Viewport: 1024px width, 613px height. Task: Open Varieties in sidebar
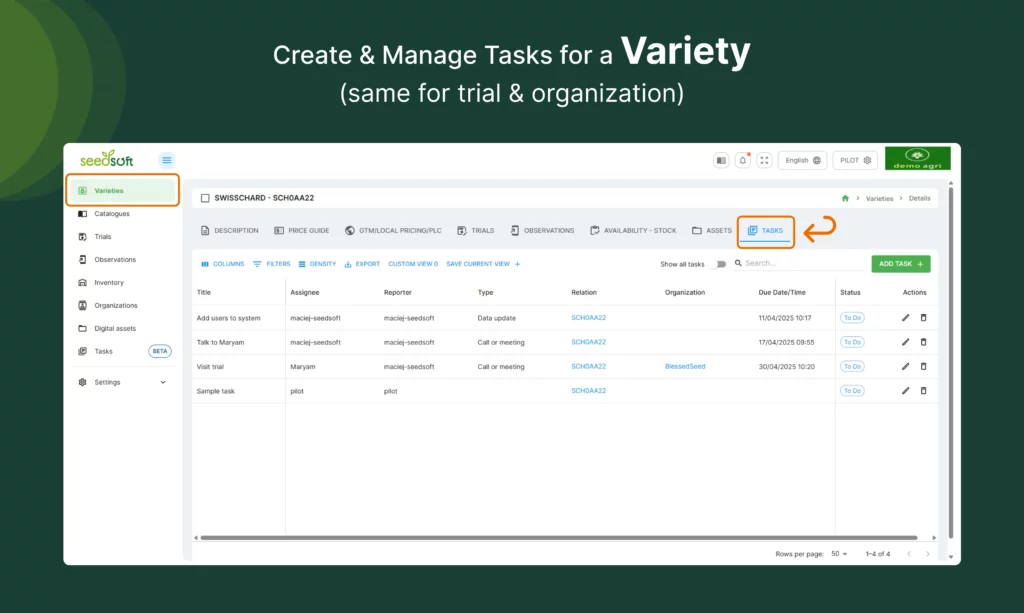pyautogui.click(x=122, y=191)
